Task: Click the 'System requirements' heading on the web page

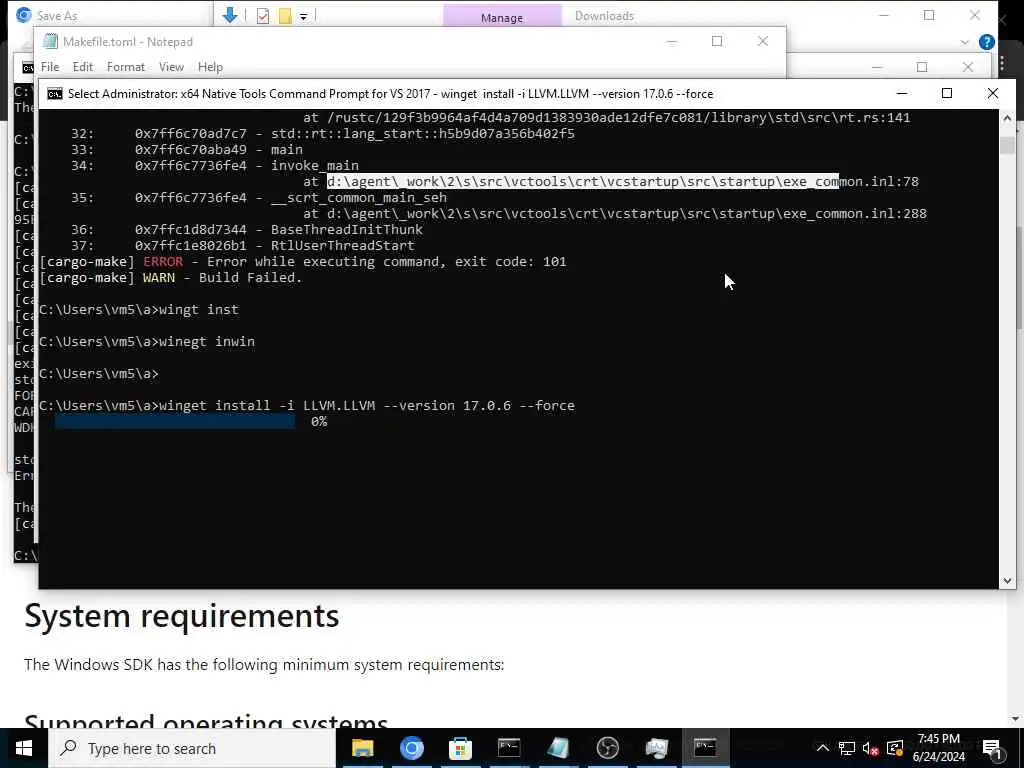Action: (x=182, y=616)
